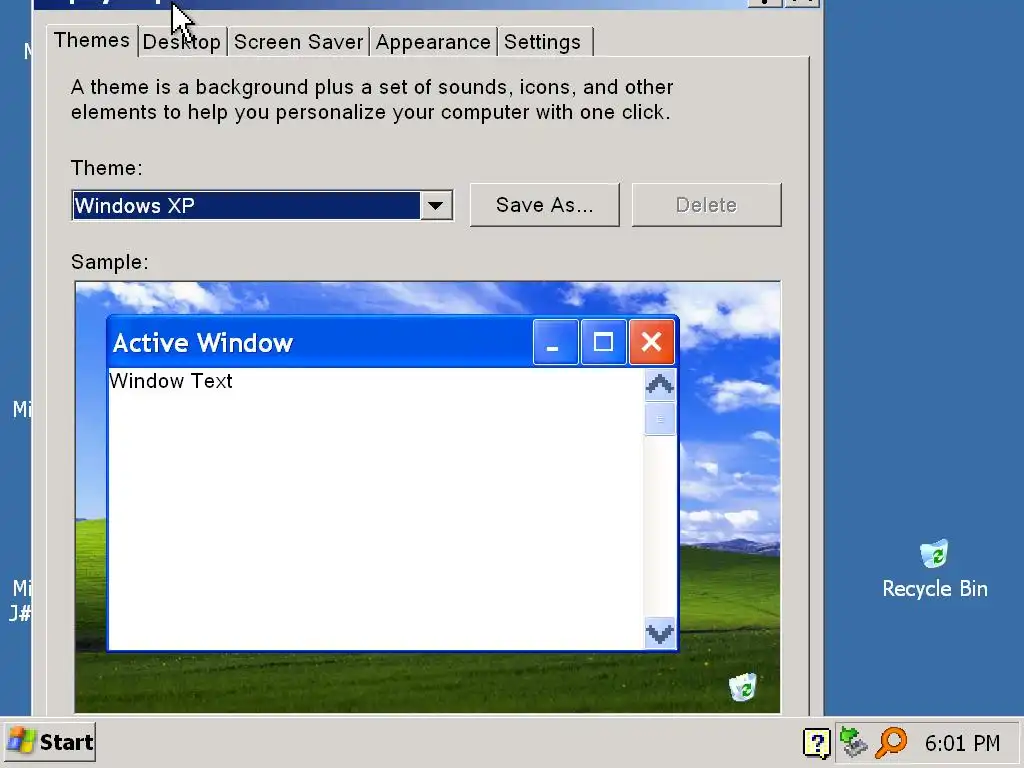The width and height of the screenshot is (1024, 768).
Task: Click the Sample: label
Action: [110, 262]
